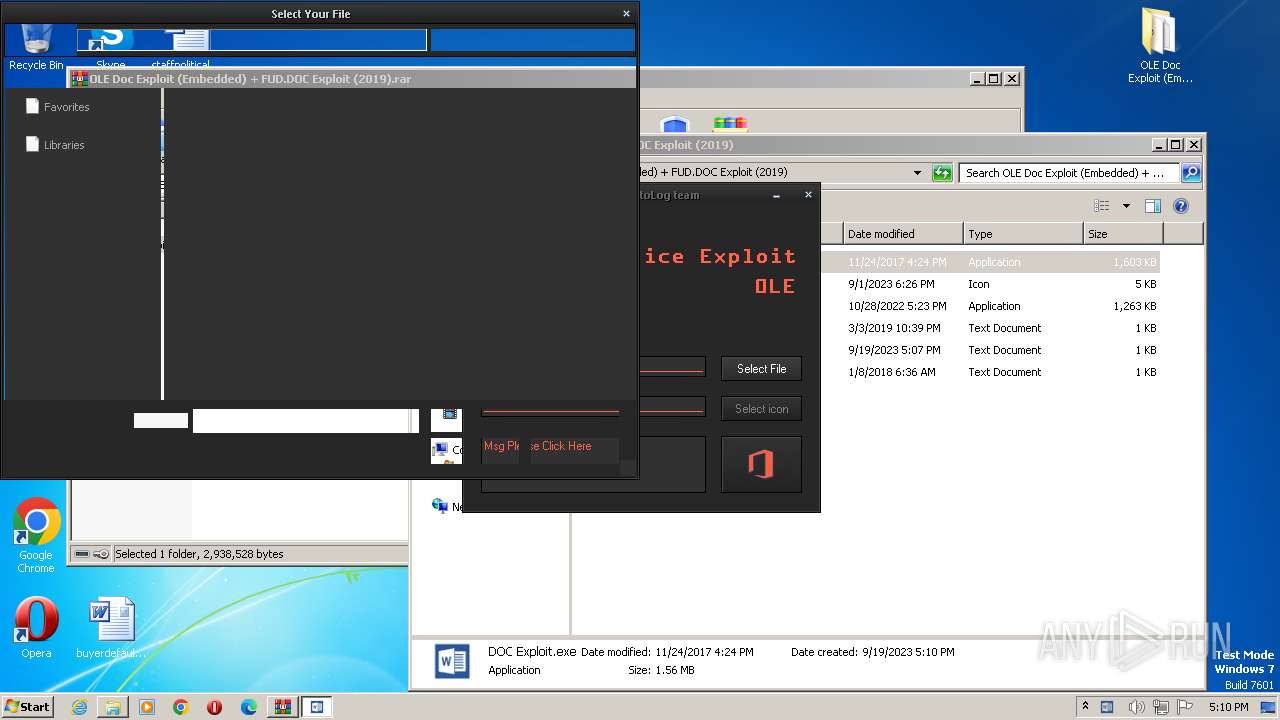Click the search magnifier icon in Explorer

(1190, 173)
